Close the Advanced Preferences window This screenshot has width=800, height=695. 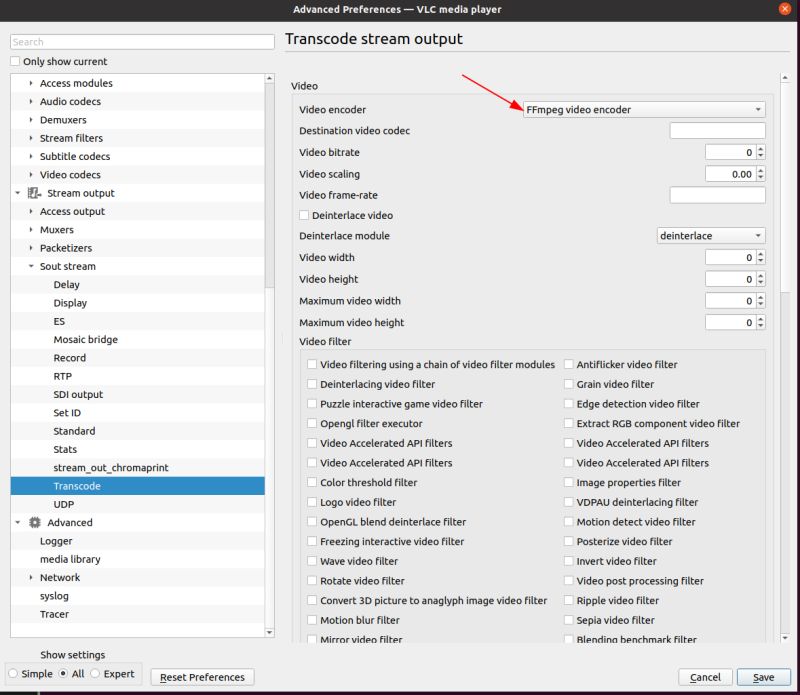pyautogui.click(x=785, y=9)
